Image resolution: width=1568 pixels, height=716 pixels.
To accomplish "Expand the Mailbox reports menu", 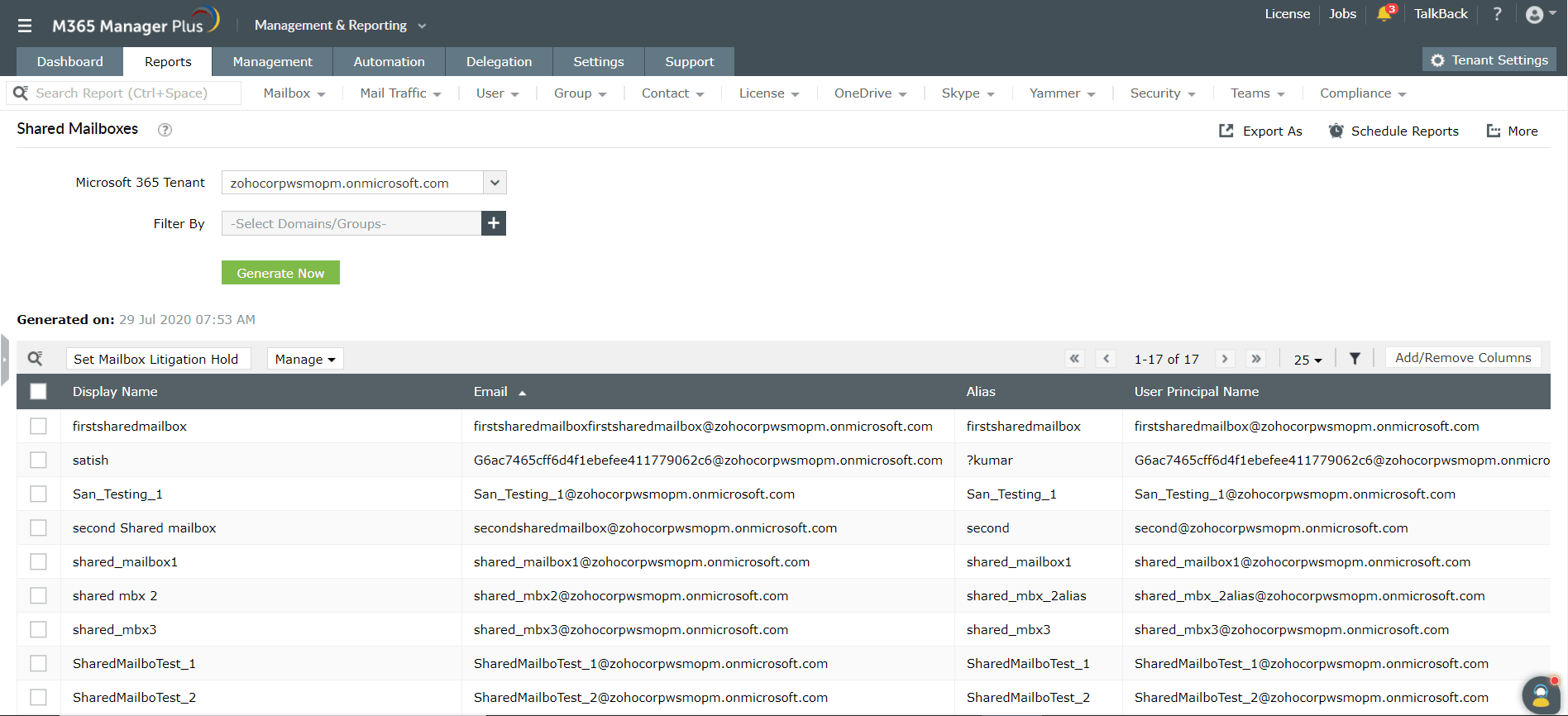I will click(294, 93).
